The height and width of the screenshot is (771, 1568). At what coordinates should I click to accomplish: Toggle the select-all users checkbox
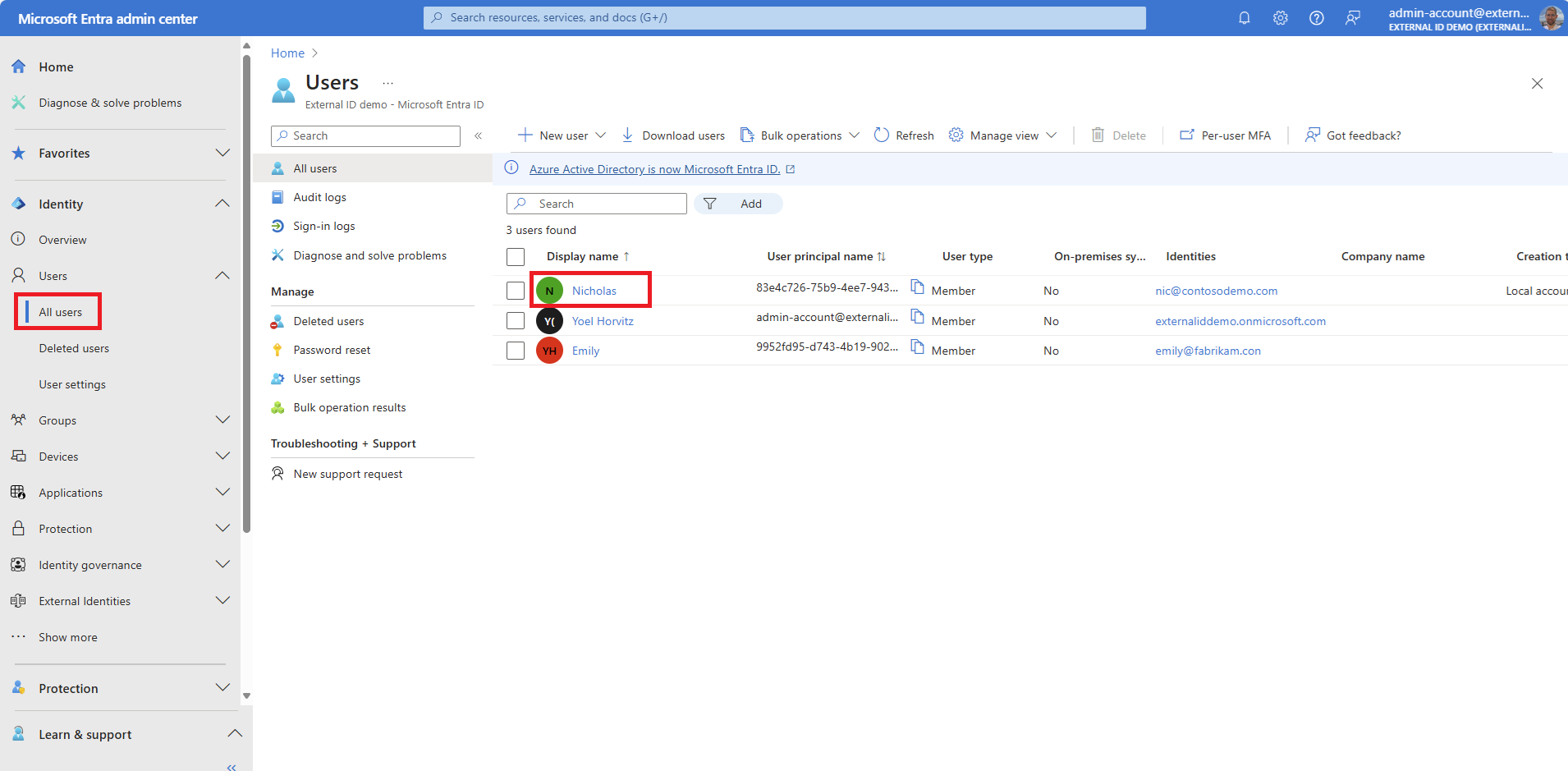point(516,257)
